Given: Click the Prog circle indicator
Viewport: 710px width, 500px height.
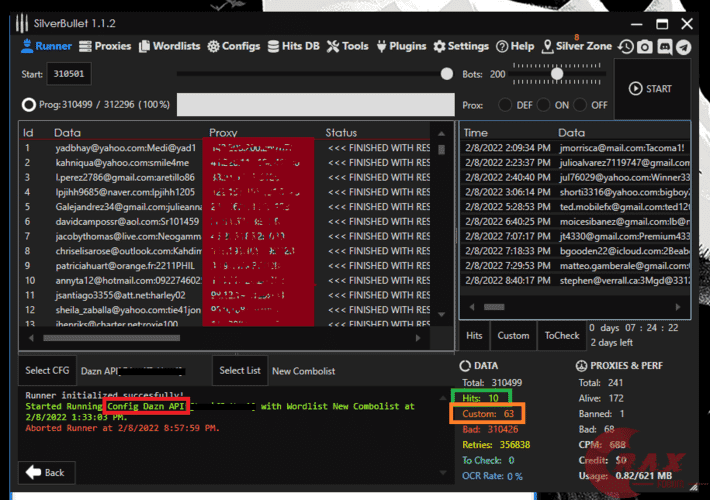Looking at the screenshot, I should [29, 105].
